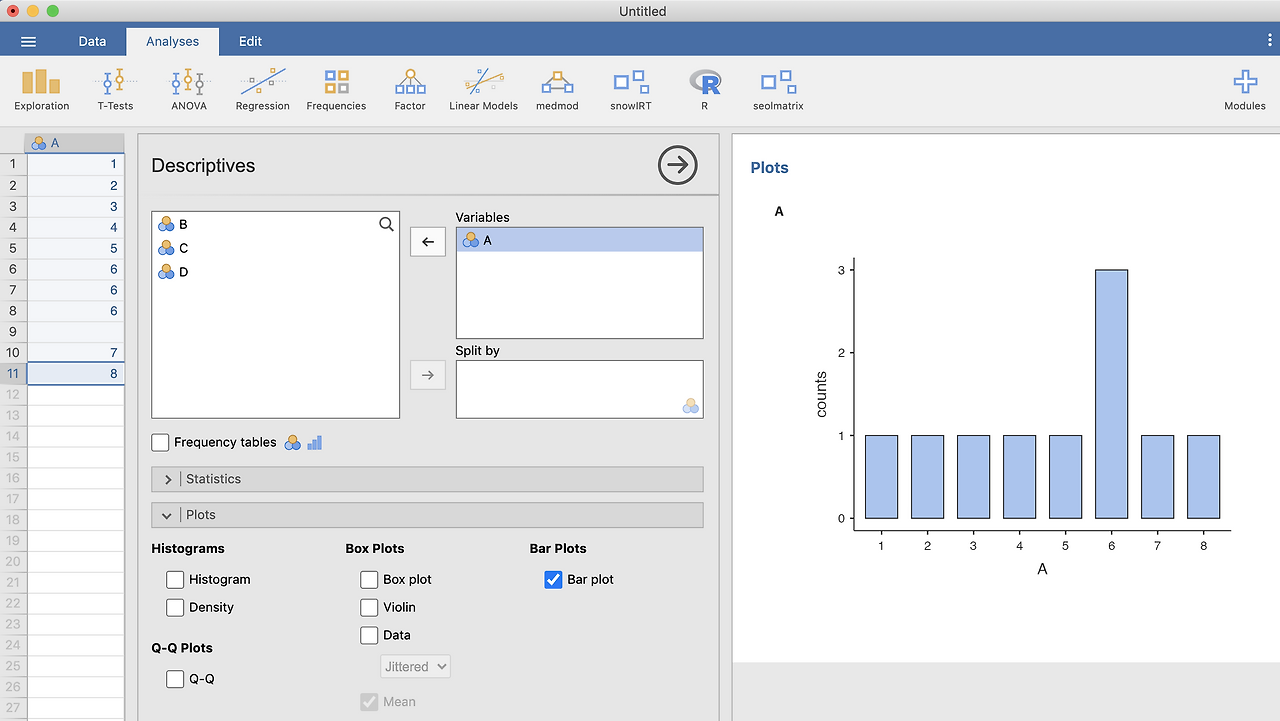Click the left arrow to remove variable
Image resolution: width=1280 pixels, height=721 pixels.
[x=428, y=241]
